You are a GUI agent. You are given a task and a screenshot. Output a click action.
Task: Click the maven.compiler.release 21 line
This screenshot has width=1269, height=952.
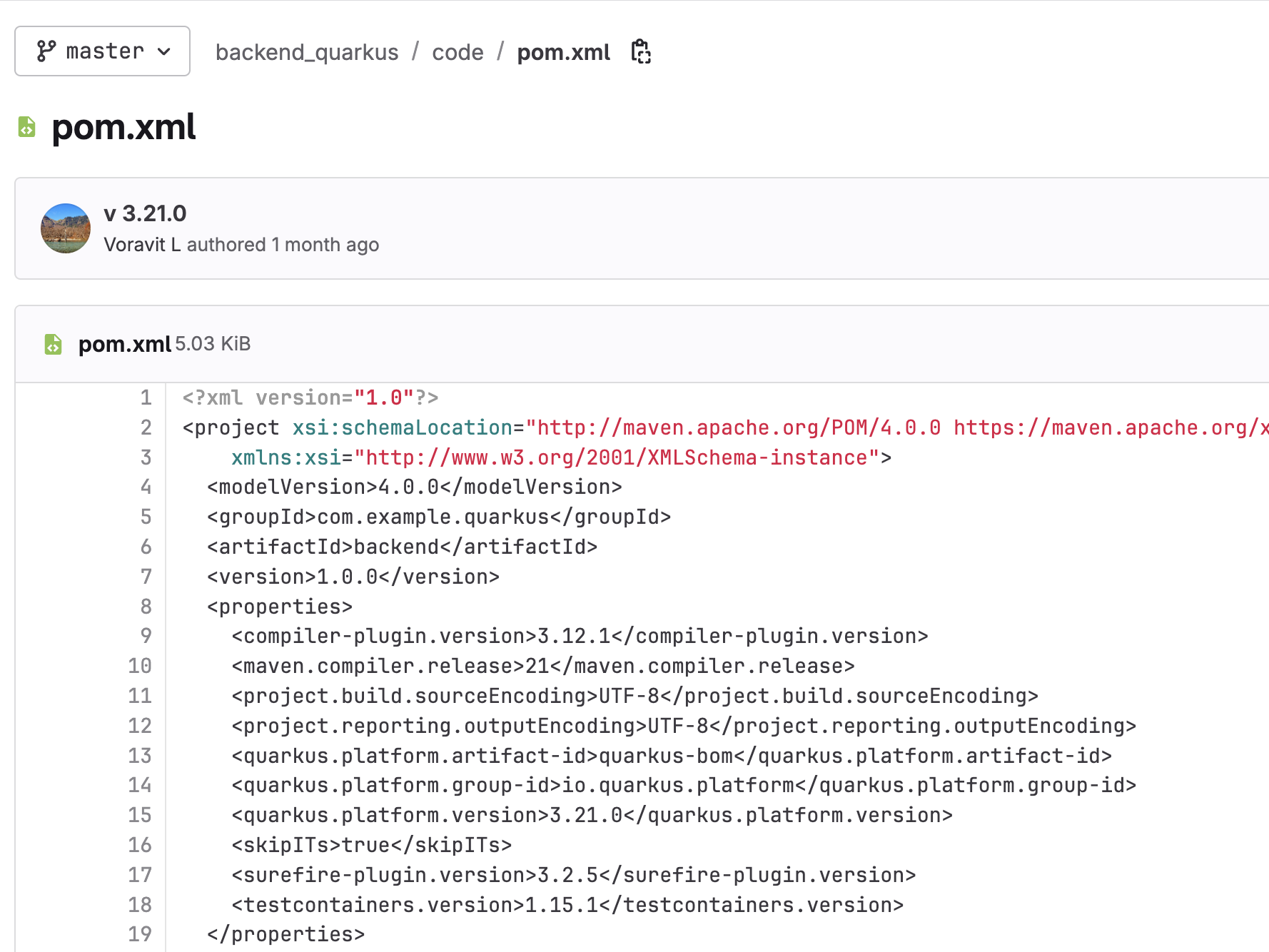(543, 666)
